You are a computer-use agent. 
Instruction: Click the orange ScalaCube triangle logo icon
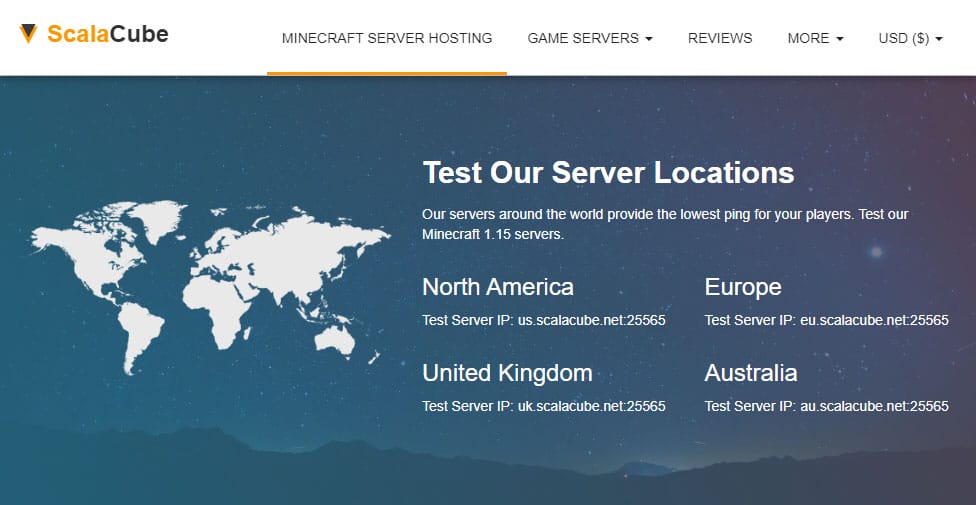tap(29, 34)
